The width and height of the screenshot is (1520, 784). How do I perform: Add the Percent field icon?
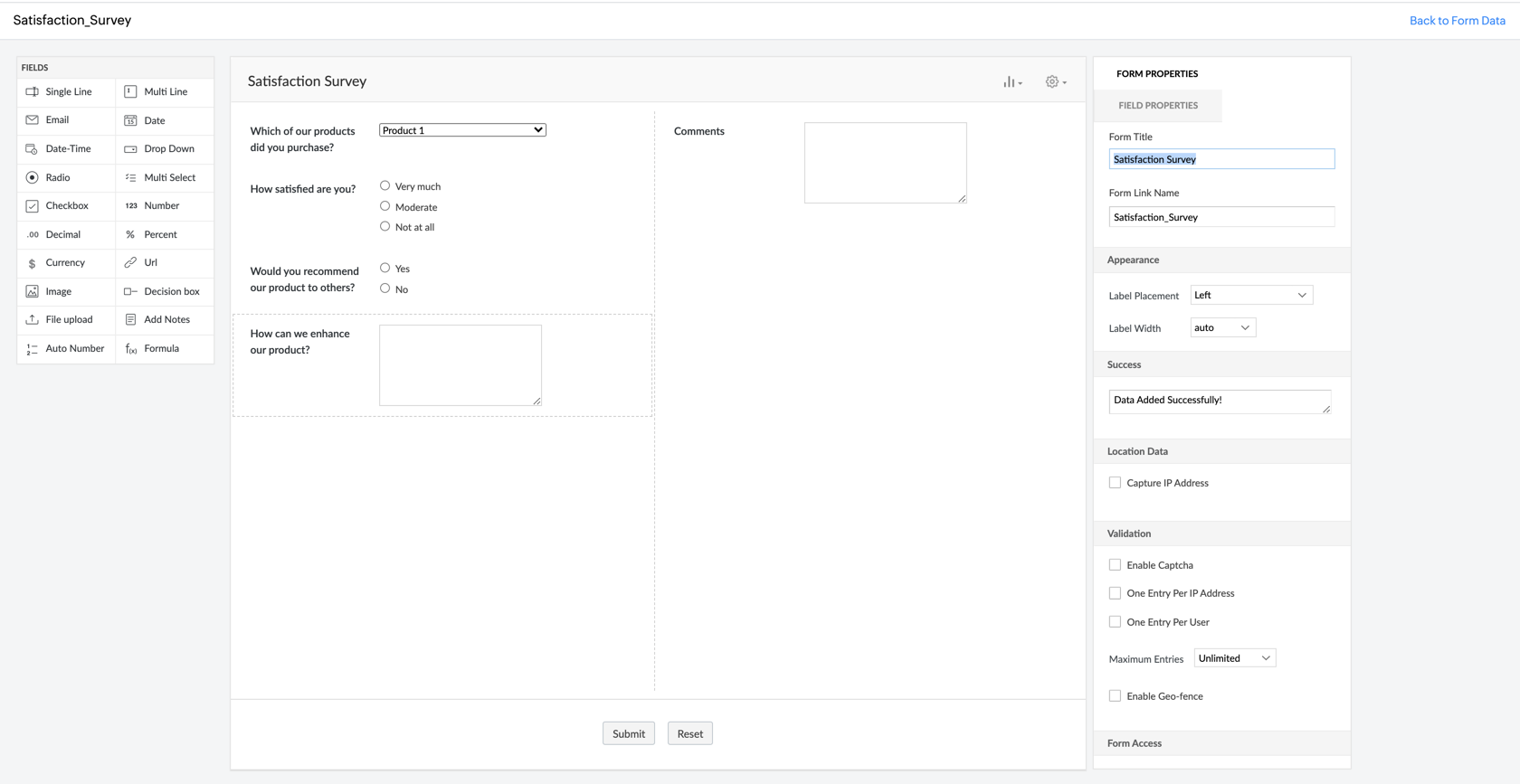click(130, 234)
